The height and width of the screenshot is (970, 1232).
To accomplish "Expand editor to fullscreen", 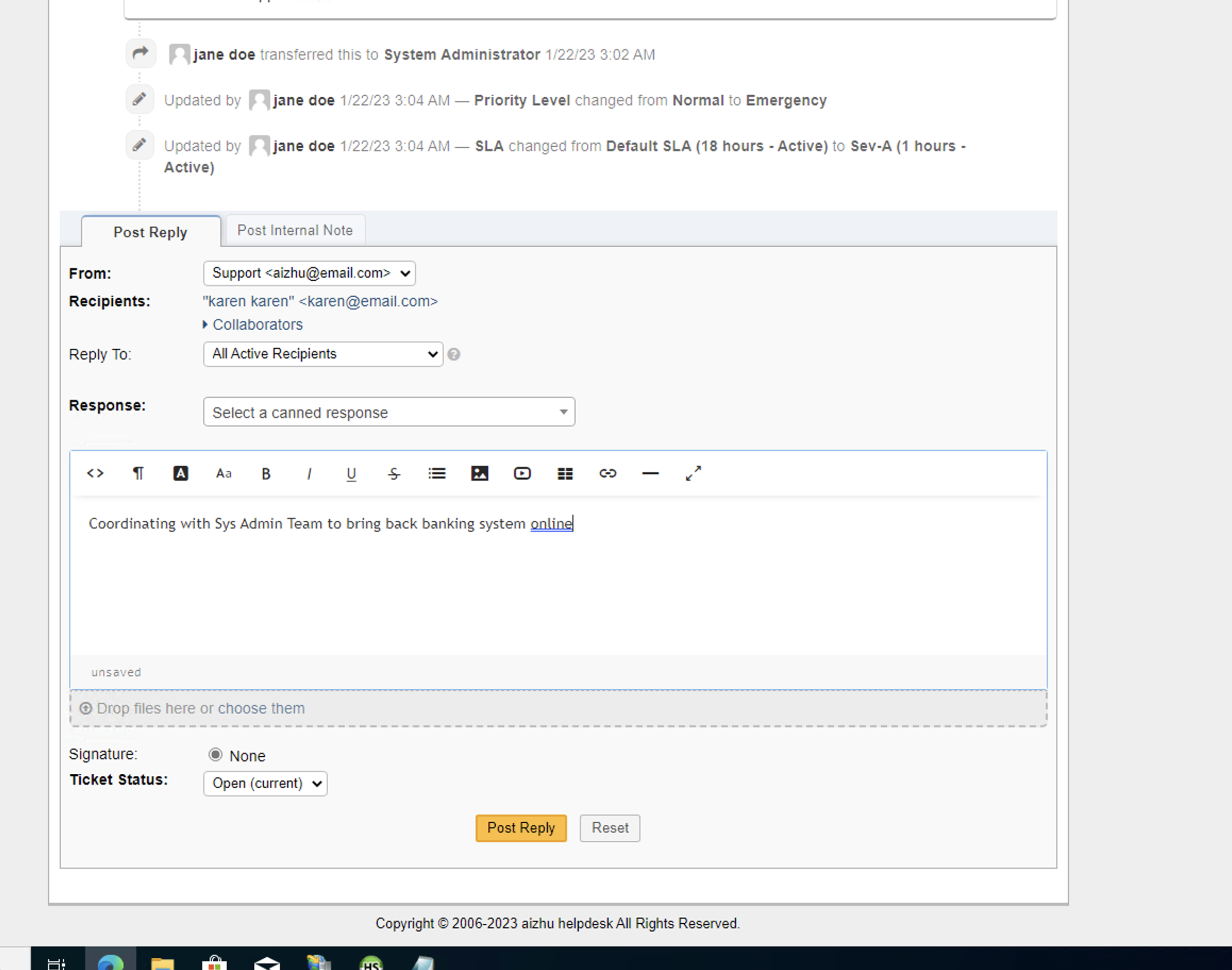I will pos(693,473).
